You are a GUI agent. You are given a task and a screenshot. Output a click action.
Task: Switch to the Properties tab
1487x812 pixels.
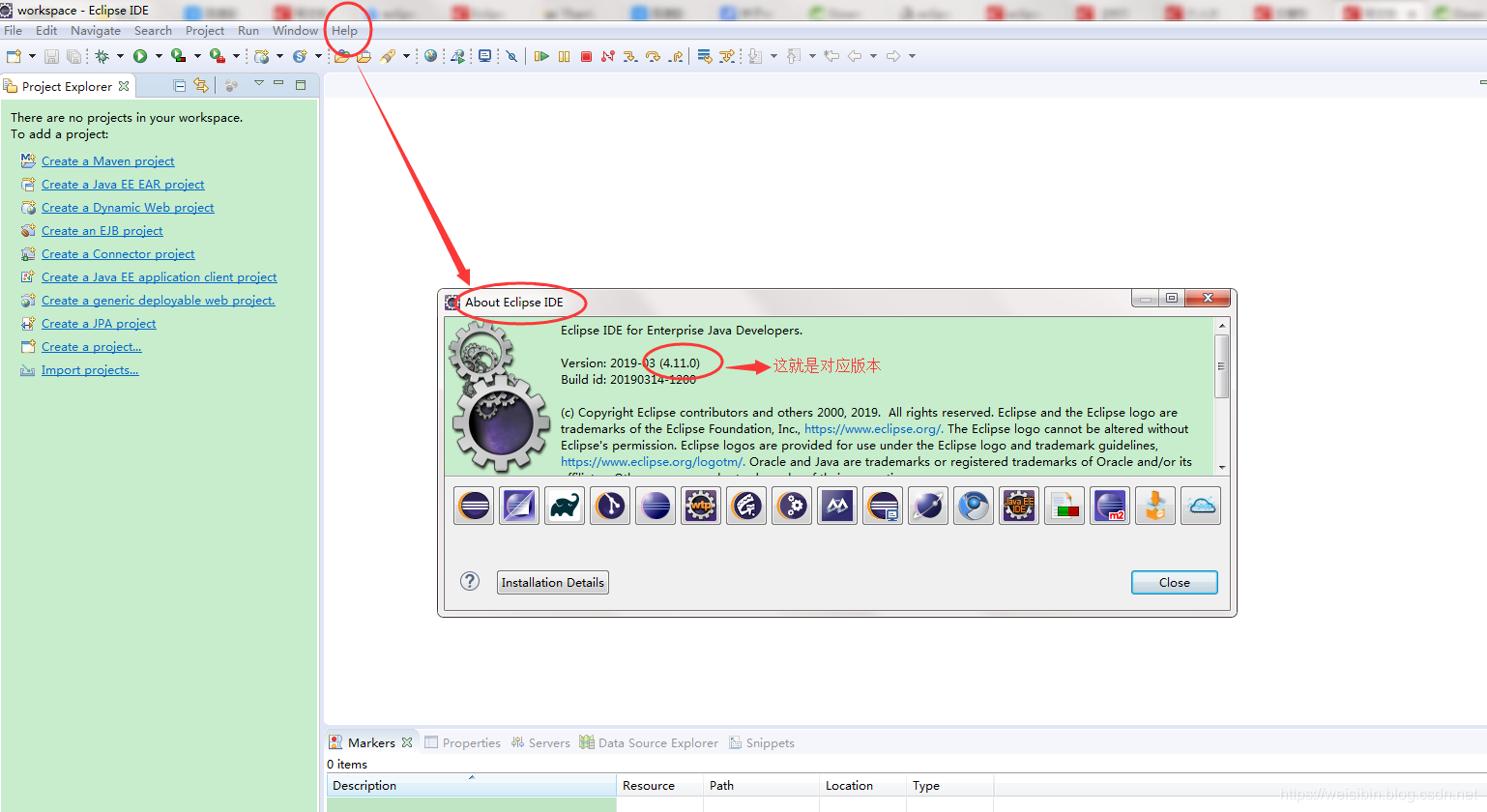pos(463,742)
